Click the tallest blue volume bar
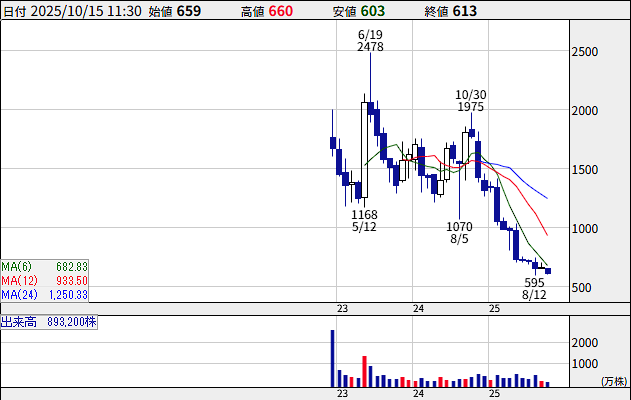Image resolution: width=631 pixels, height=400 pixels. pyautogui.click(x=332, y=359)
